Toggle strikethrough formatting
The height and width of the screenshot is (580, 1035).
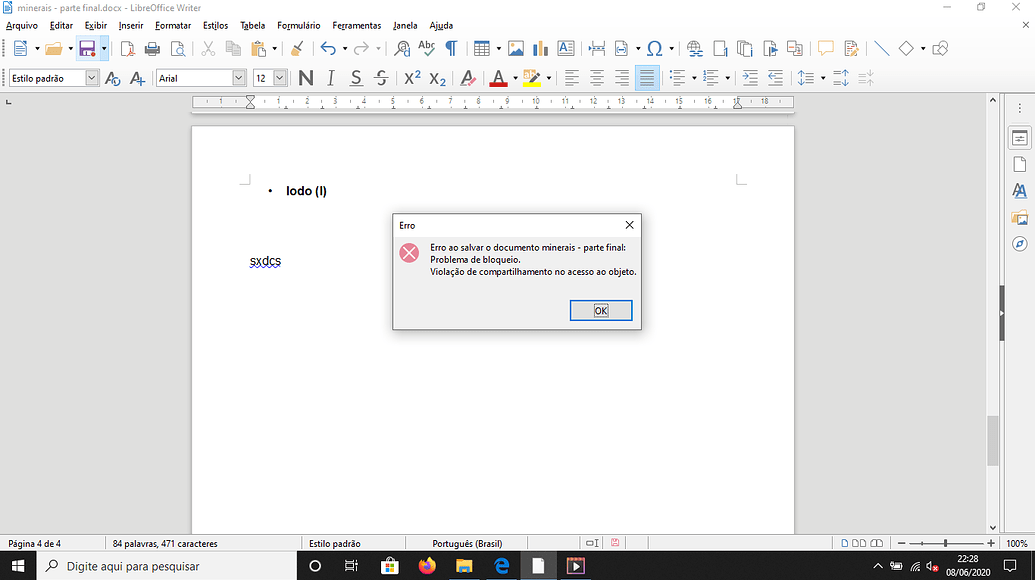pos(380,77)
